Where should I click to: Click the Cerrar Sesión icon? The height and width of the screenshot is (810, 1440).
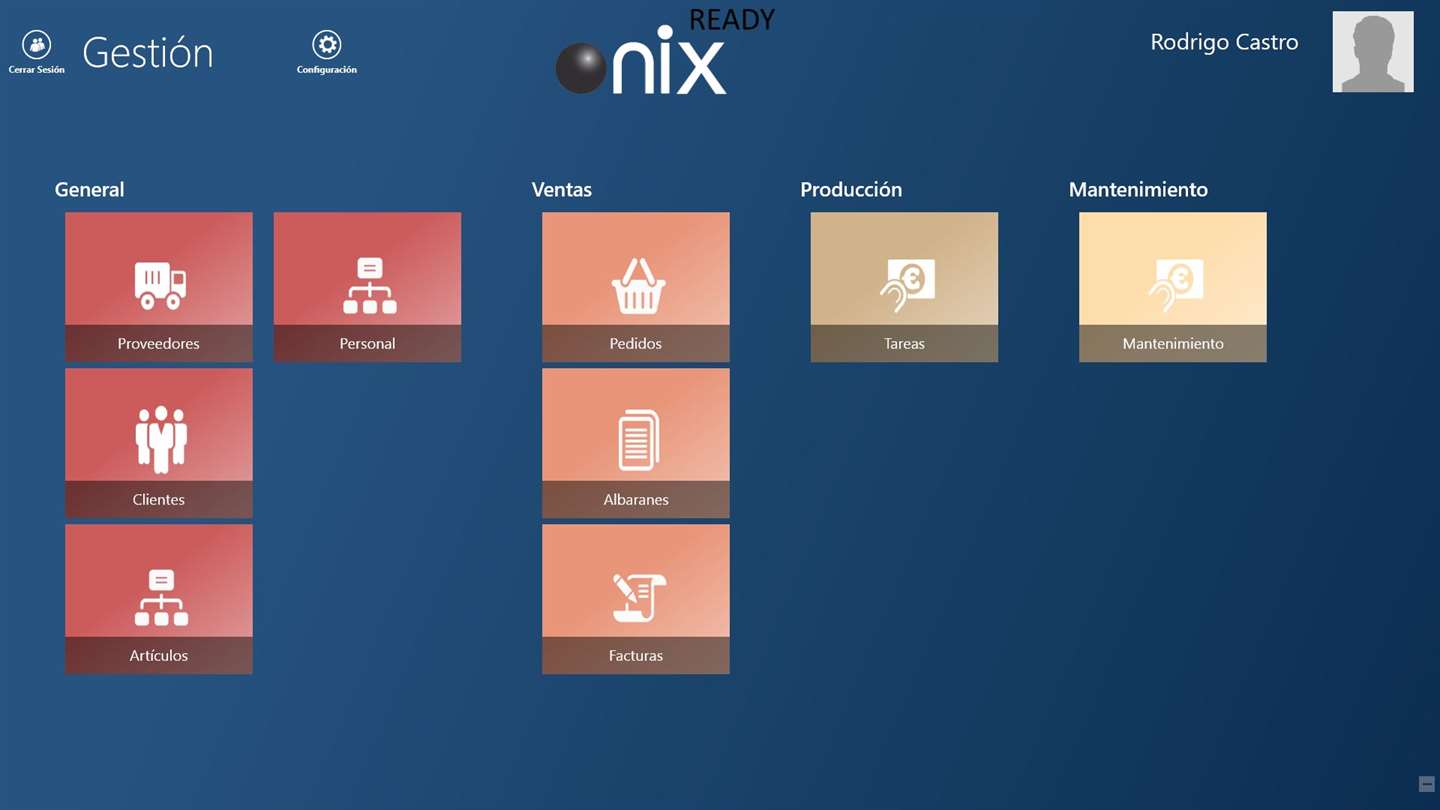pyautogui.click(x=37, y=45)
